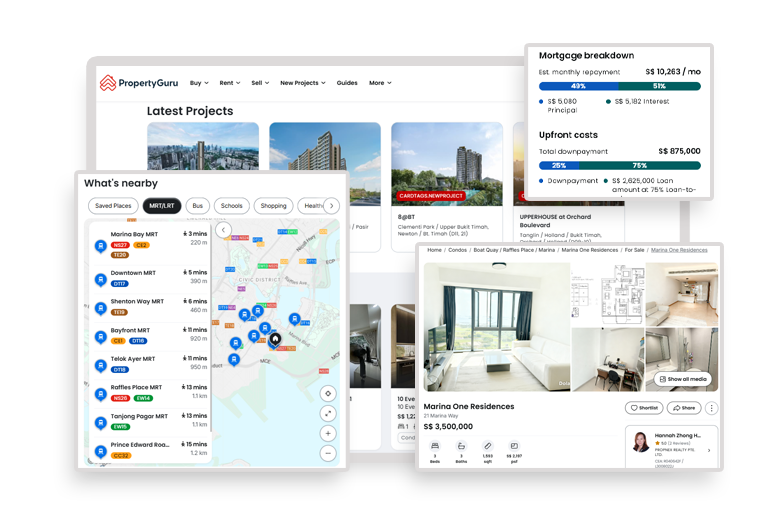
Task: Expand the Sell menu
Action: pos(260,83)
